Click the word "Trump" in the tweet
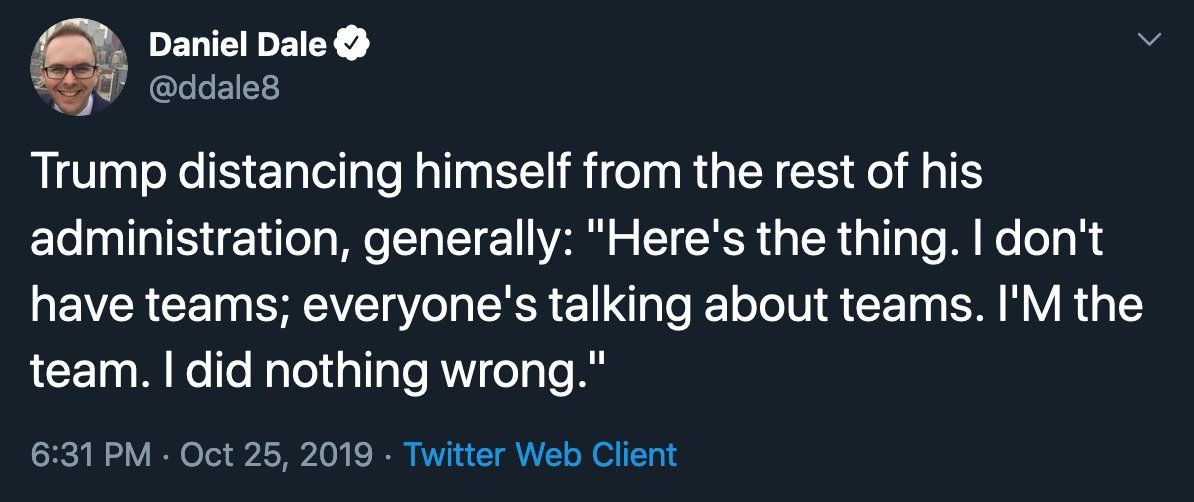 click(88, 174)
